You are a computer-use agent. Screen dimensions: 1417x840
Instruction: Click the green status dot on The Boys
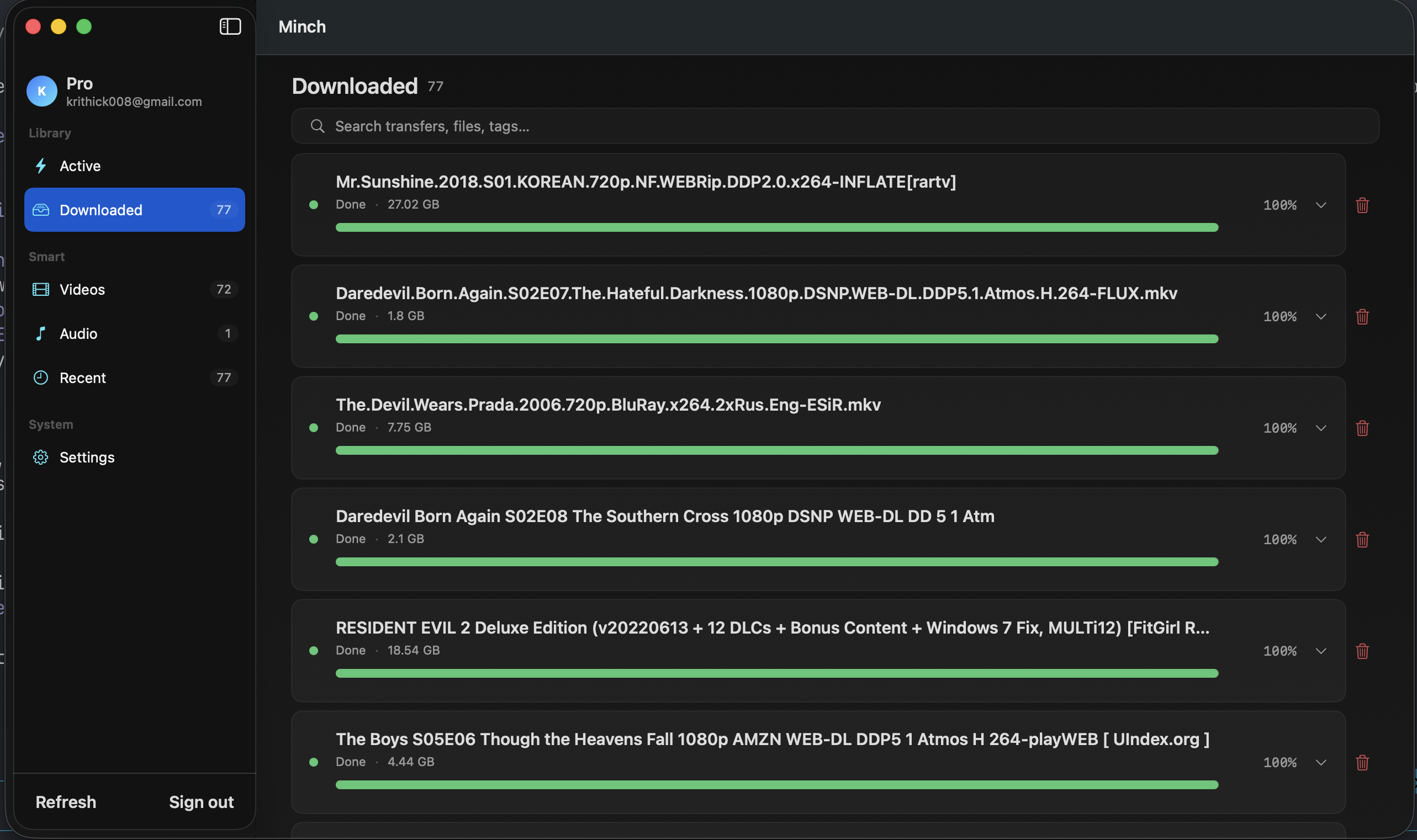[314, 762]
